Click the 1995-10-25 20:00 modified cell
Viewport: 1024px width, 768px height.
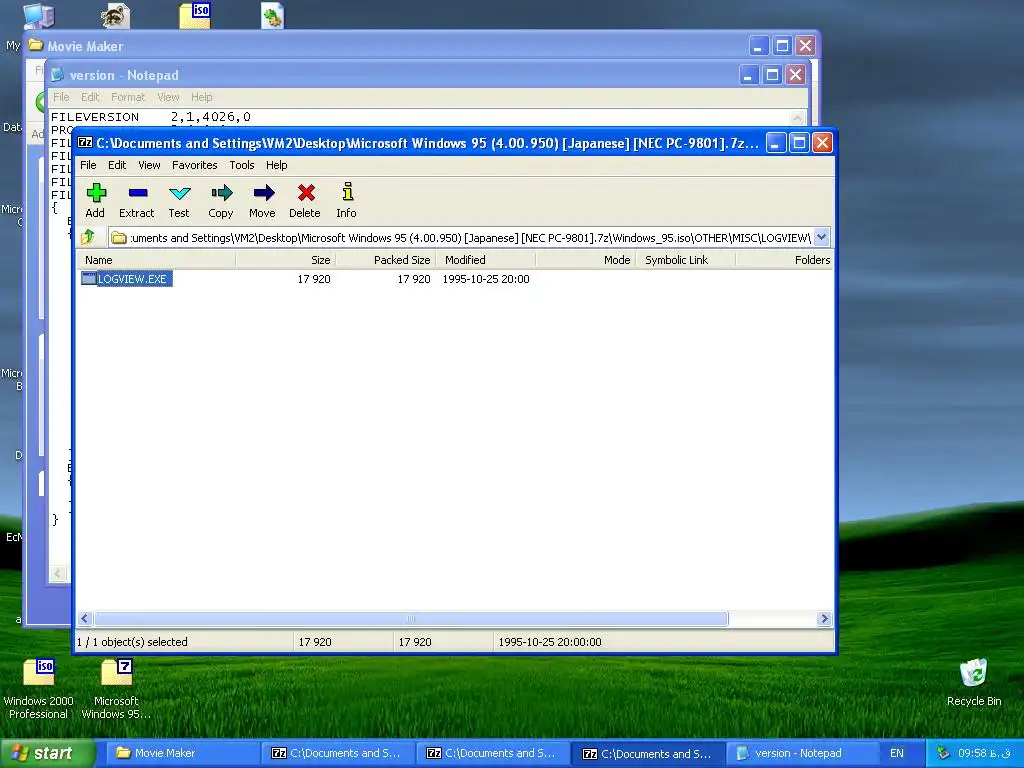coord(486,279)
